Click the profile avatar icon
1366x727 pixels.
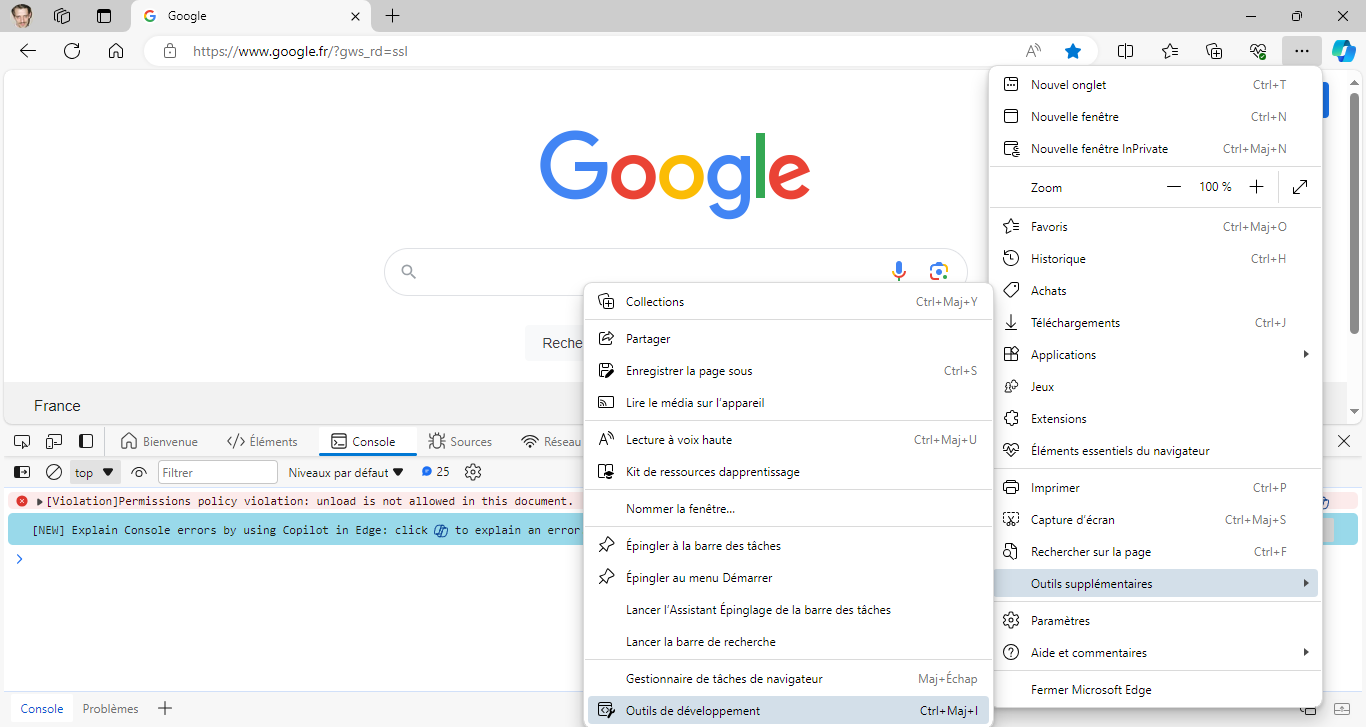coord(21,16)
